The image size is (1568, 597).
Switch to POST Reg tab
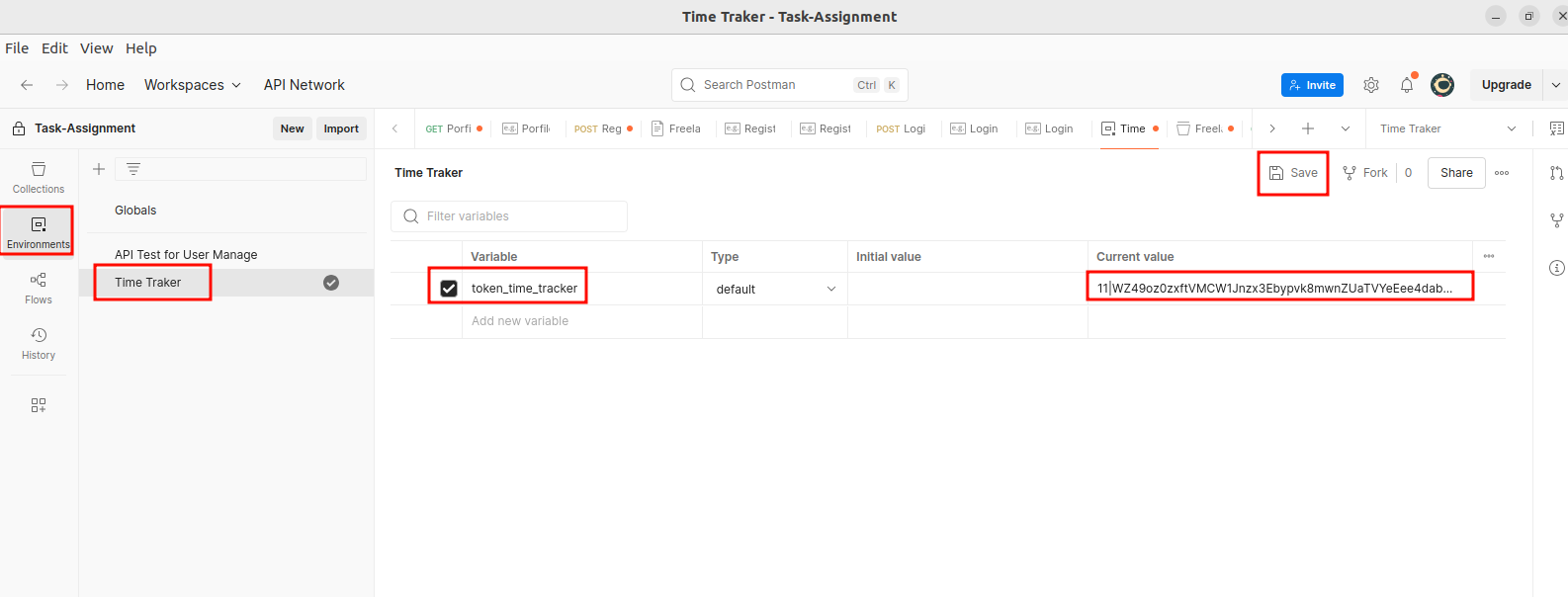point(603,128)
